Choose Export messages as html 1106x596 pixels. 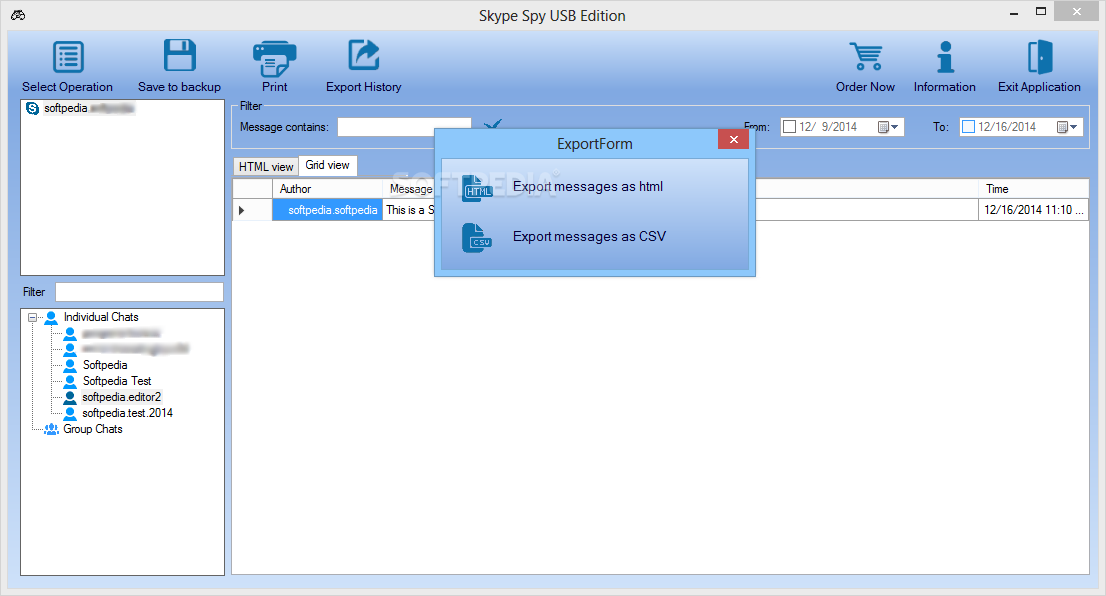coord(588,187)
